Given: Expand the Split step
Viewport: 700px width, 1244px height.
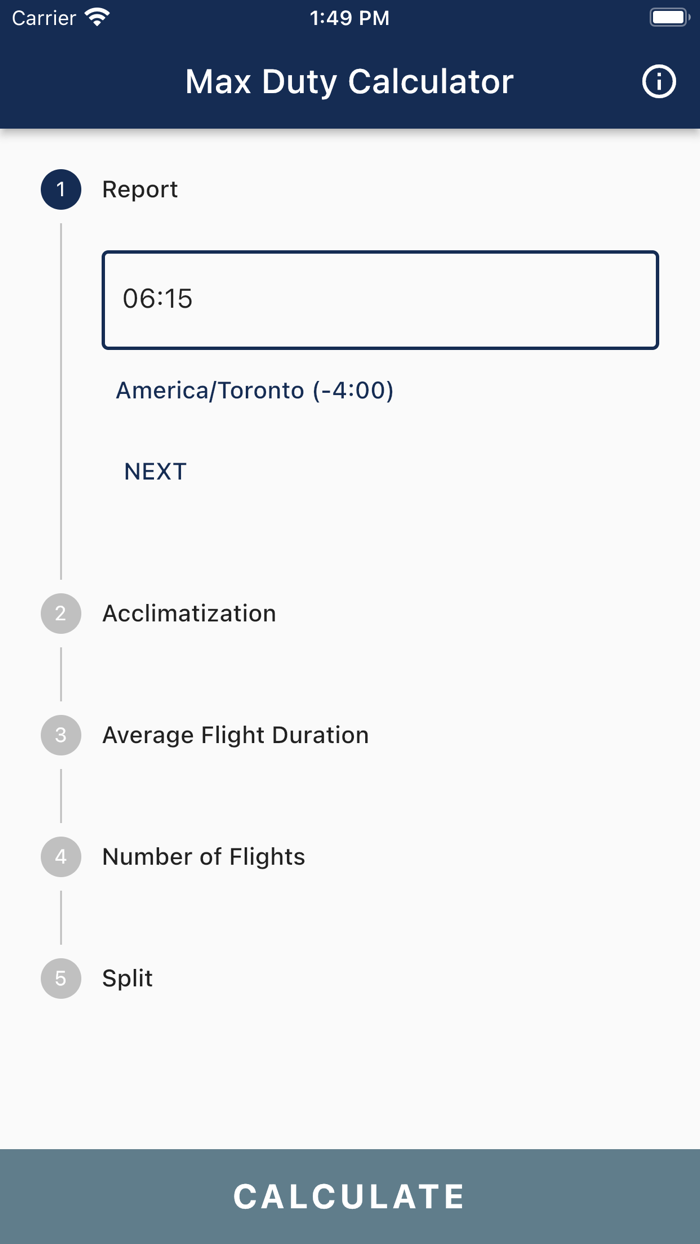Looking at the screenshot, I should pos(127,978).
